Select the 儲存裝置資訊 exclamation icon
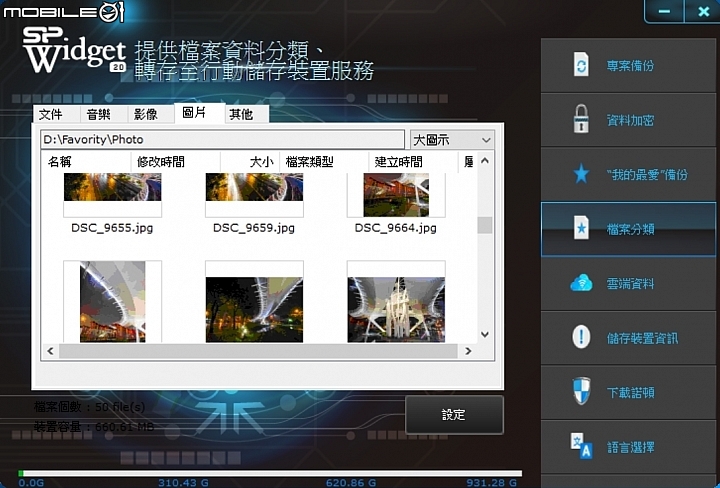The width and height of the screenshot is (720, 488). click(x=581, y=337)
